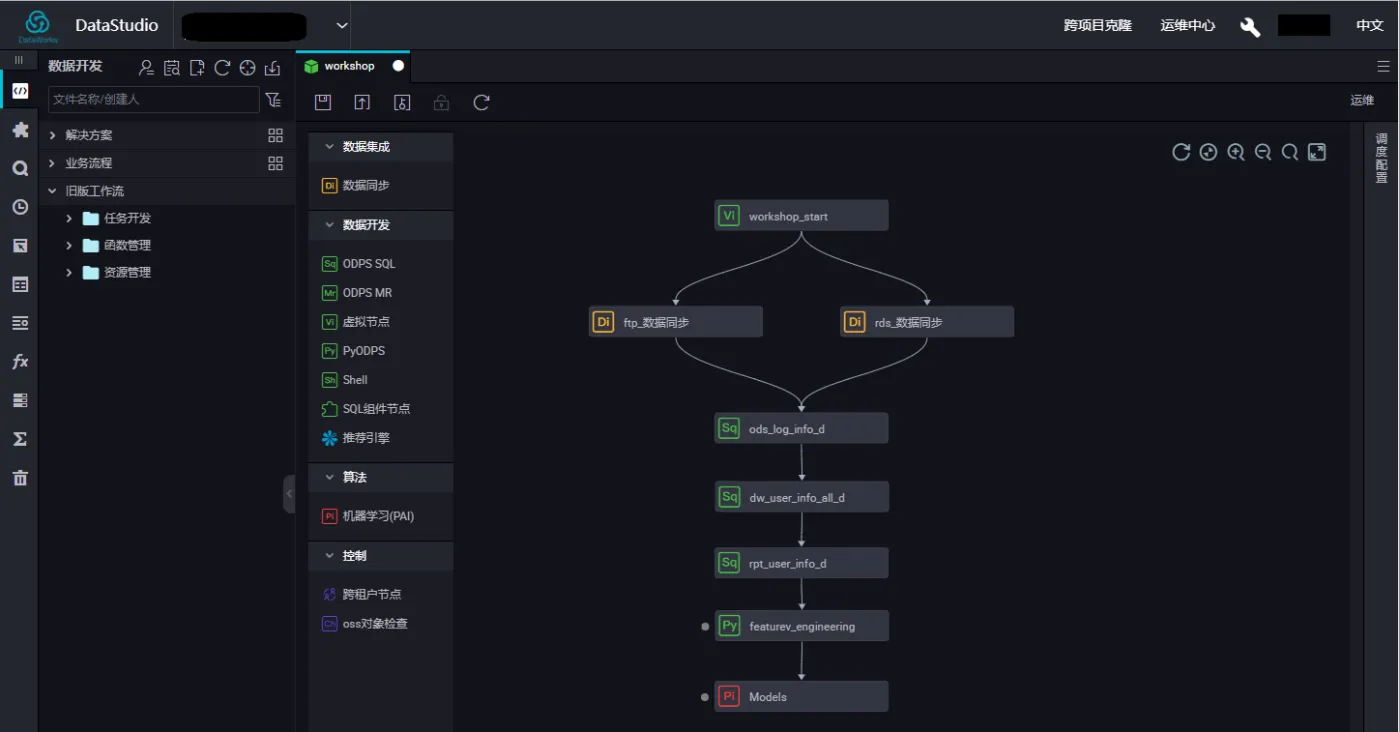Click the canvas refresh icon
1400x732 pixels.
point(1181,152)
